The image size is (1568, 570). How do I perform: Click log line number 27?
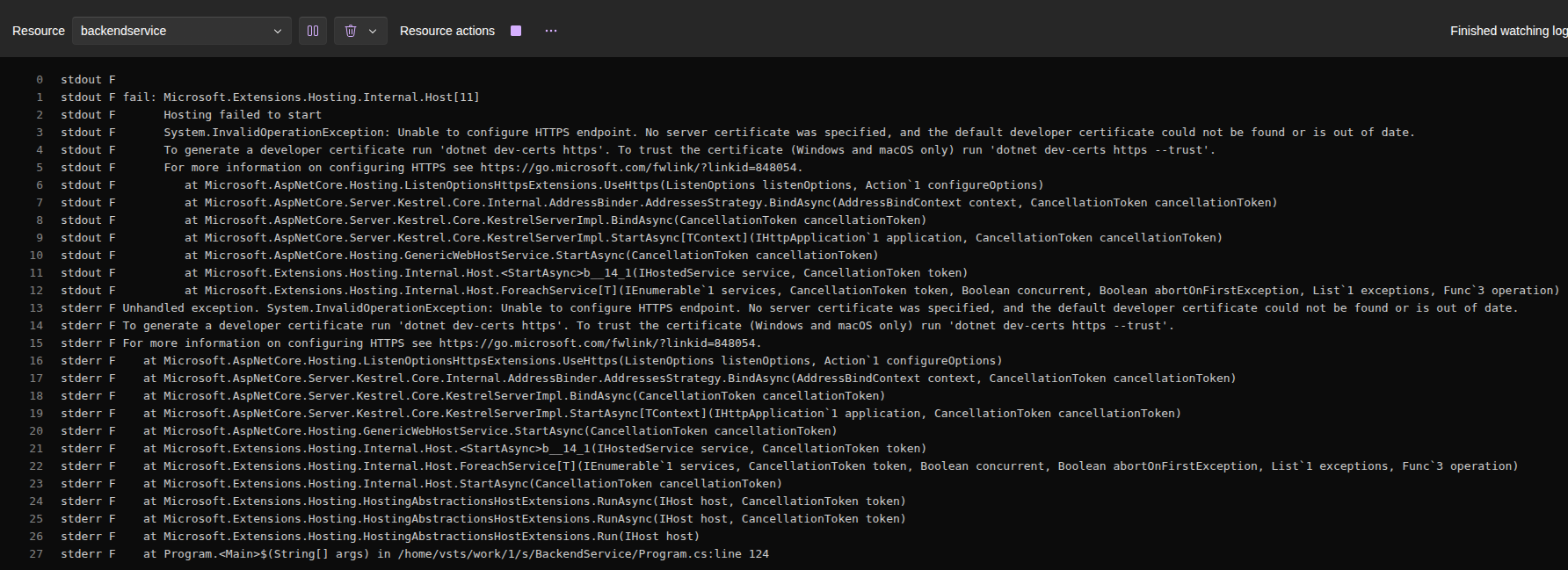[36, 554]
